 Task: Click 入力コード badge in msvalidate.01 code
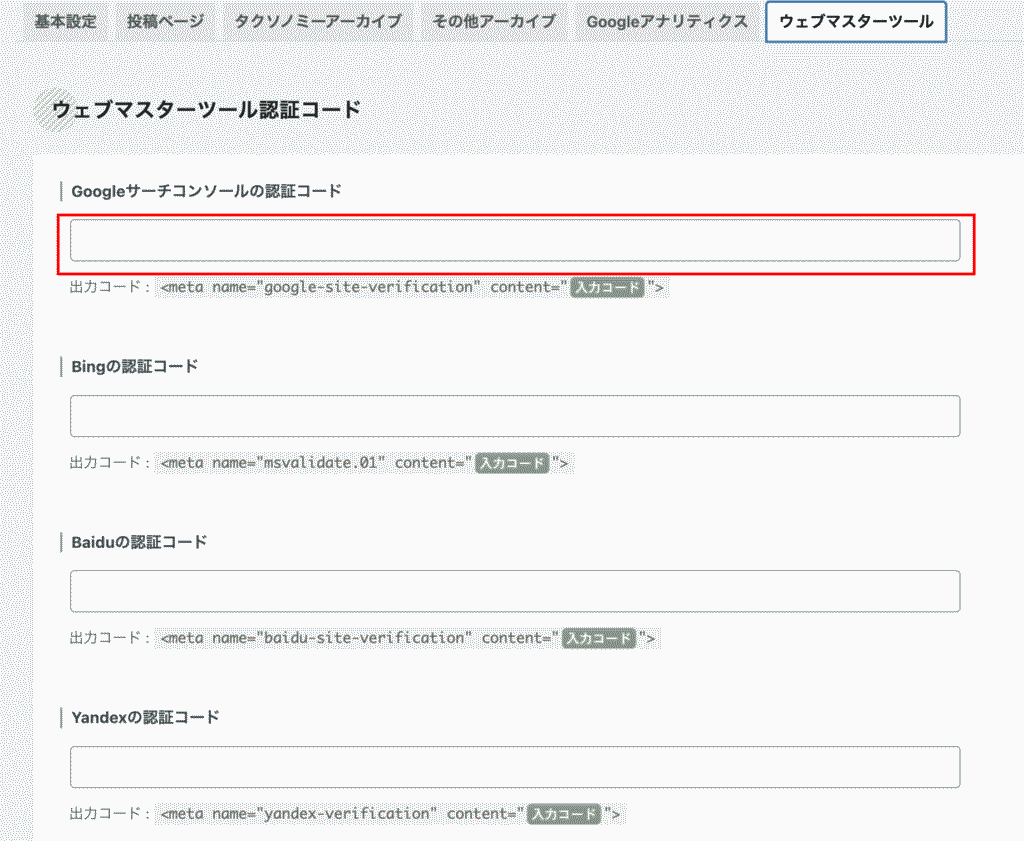click(511, 464)
